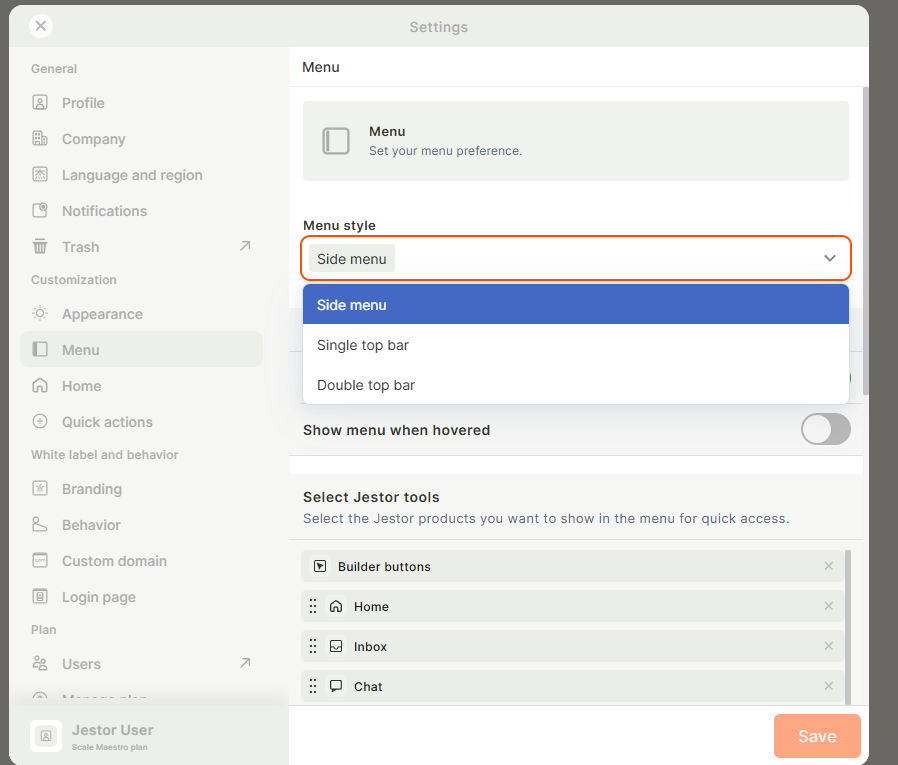Screen dimensions: 898x765
Task: Open Language and region settings
Action: [x=141, y=175]
